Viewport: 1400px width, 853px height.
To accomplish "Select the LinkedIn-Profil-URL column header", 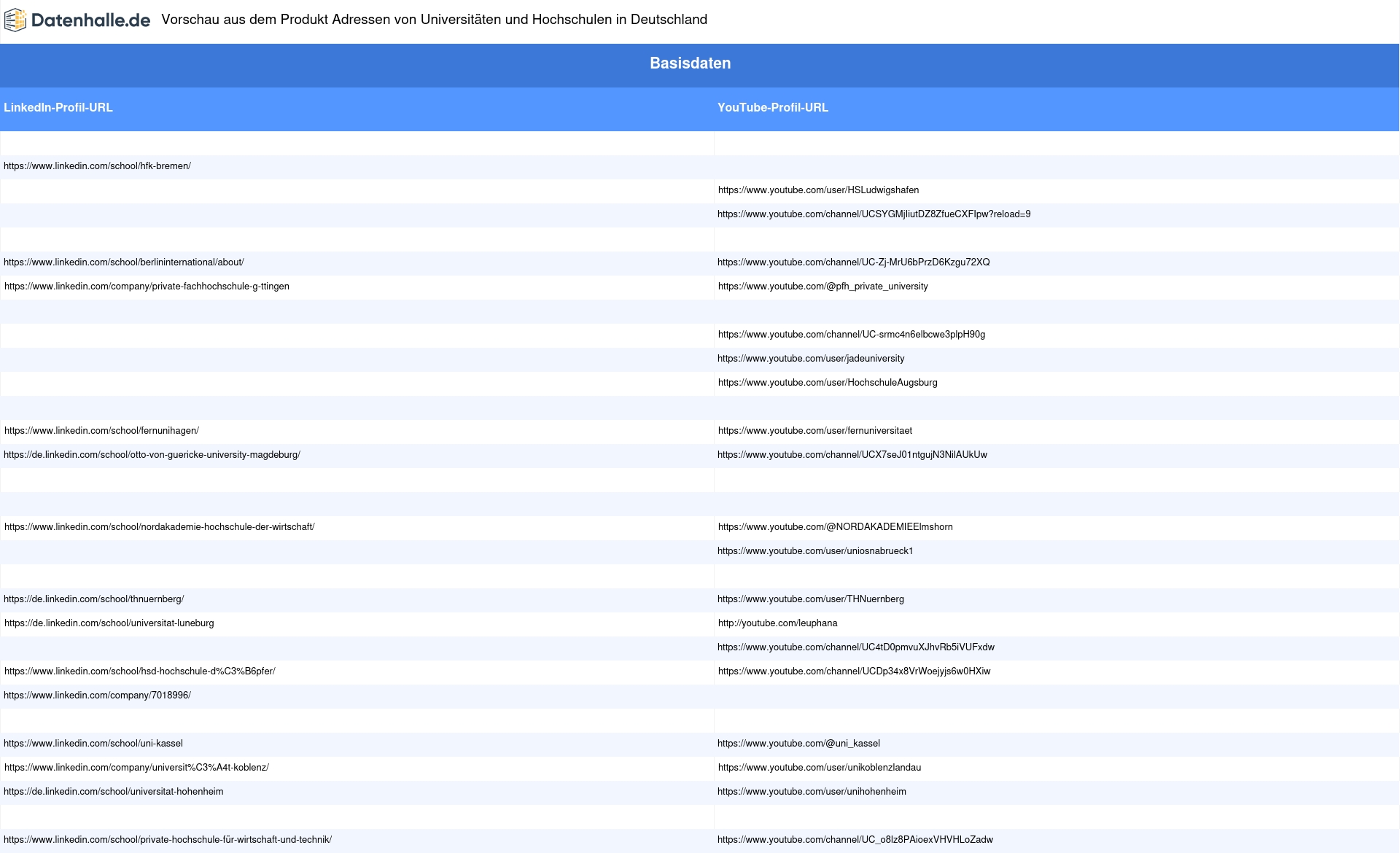I will (x=58, y=108).
